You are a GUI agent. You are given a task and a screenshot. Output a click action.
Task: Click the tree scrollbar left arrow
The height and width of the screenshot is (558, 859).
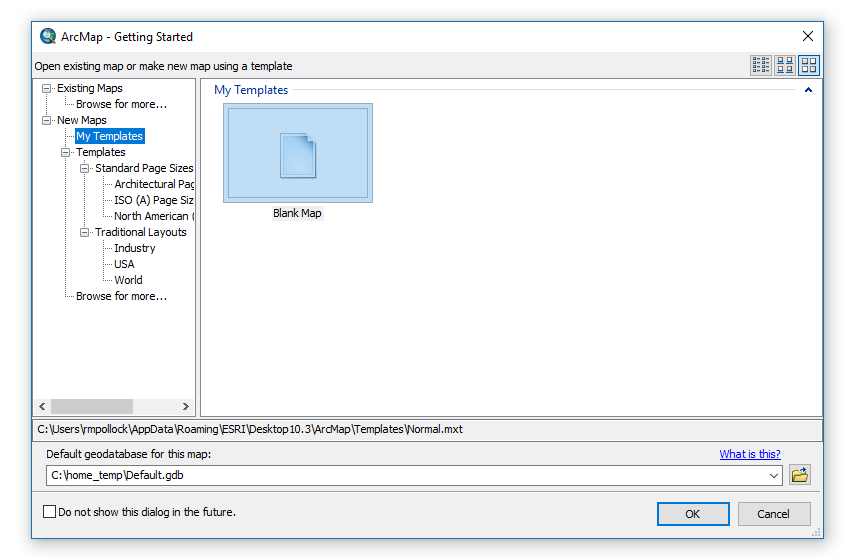(x=42, y=406)
